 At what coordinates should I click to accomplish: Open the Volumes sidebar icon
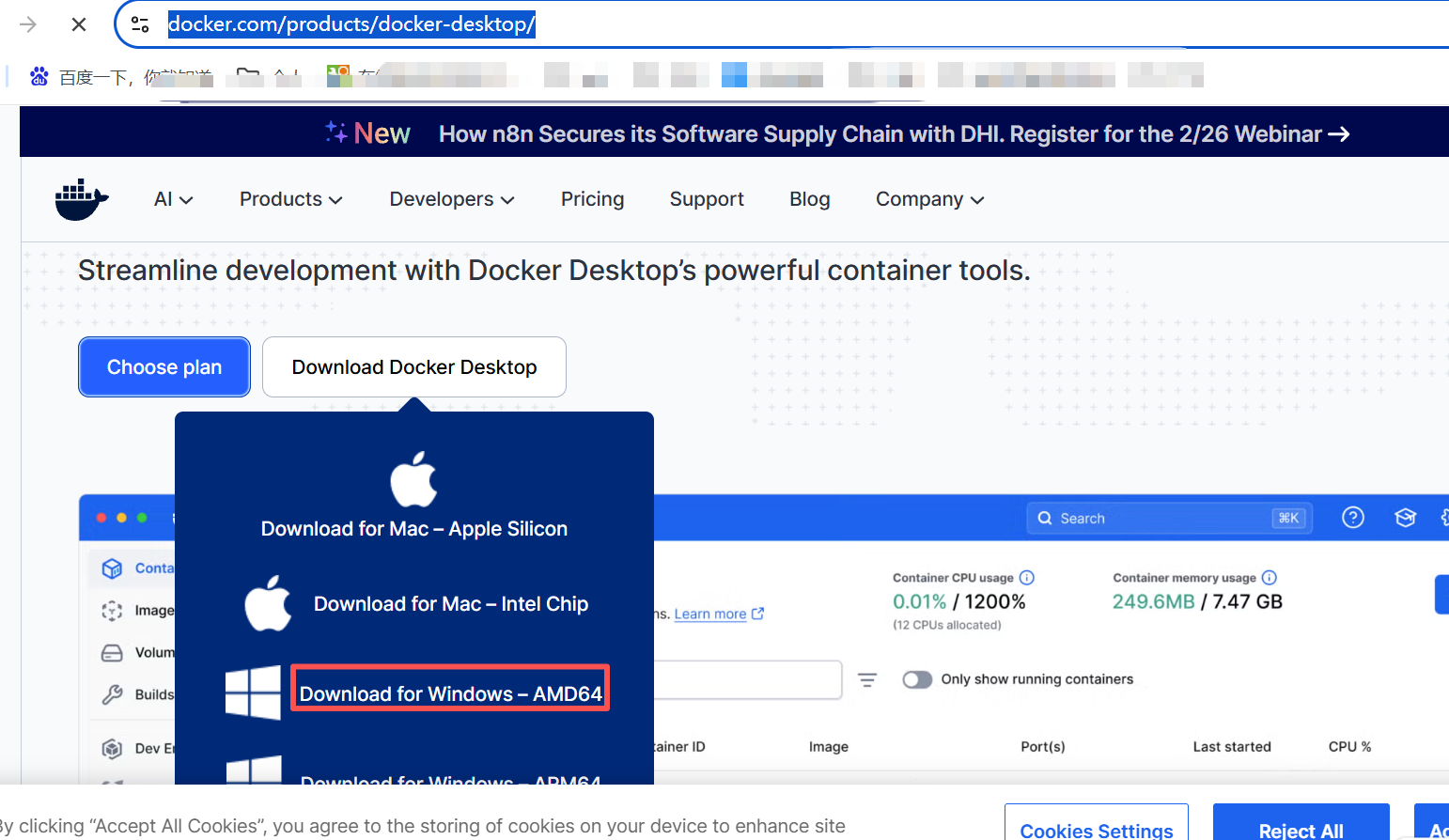112,652
